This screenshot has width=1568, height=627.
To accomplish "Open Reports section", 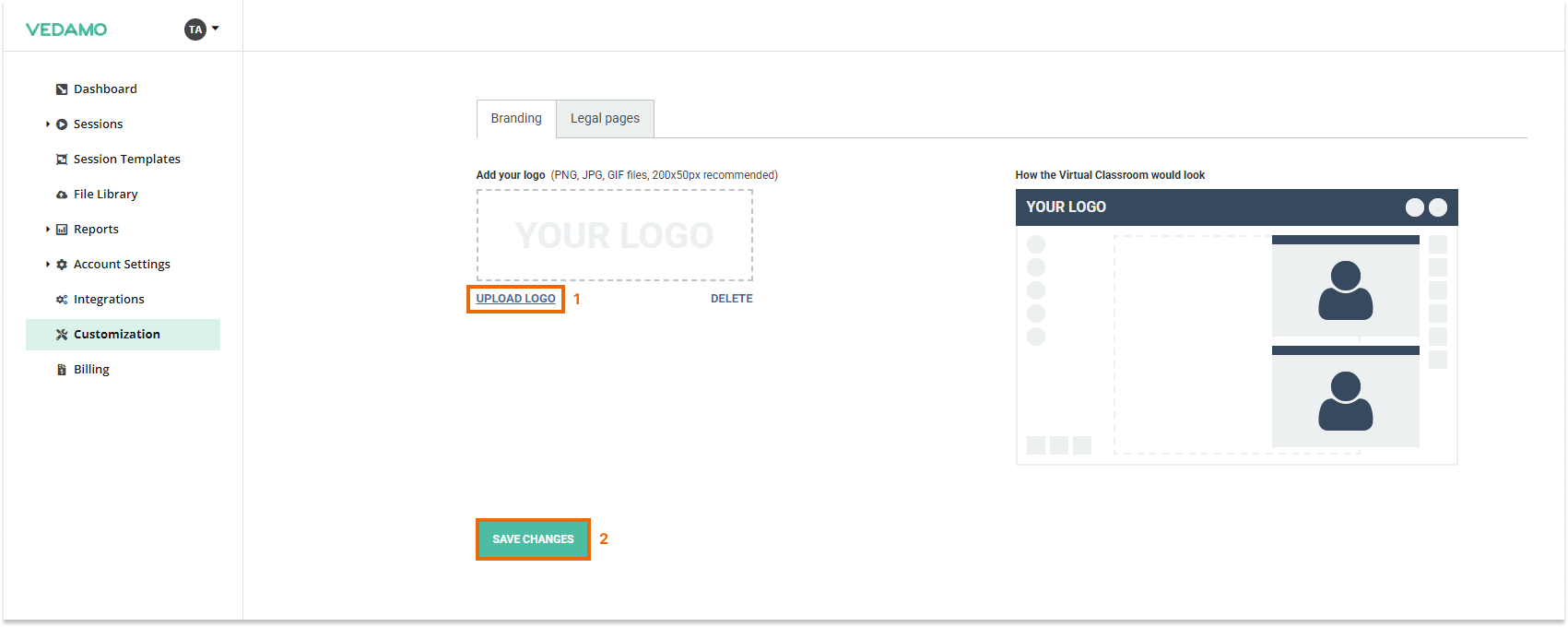I will tap(96, 230).
